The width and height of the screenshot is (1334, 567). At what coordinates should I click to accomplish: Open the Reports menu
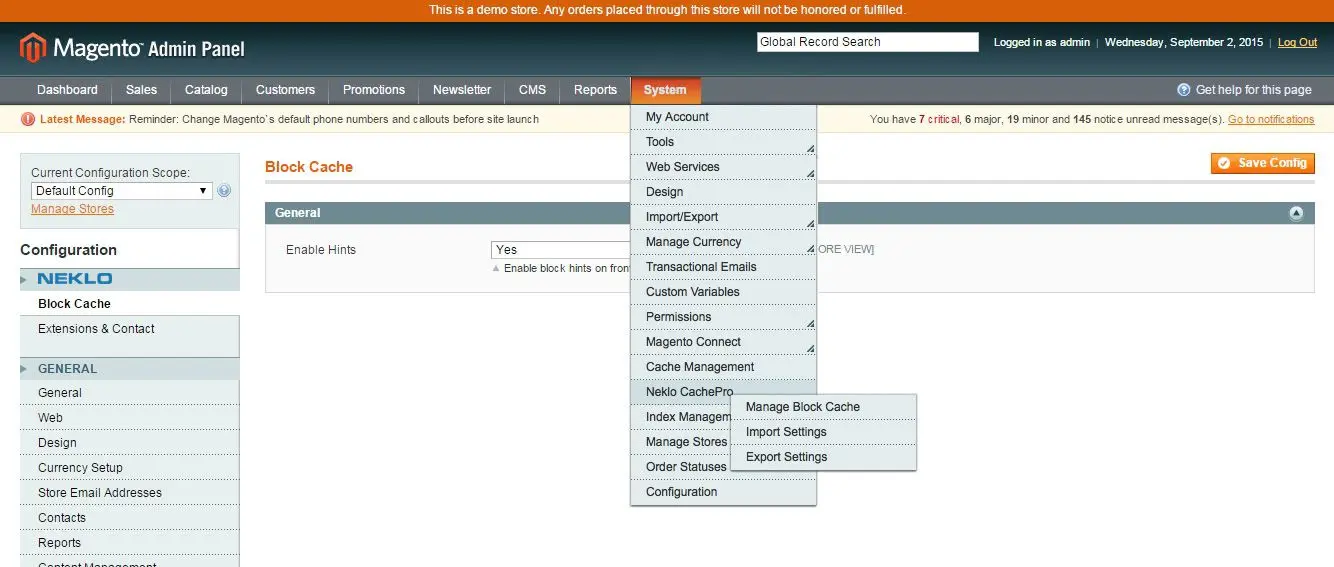(595, 90)
